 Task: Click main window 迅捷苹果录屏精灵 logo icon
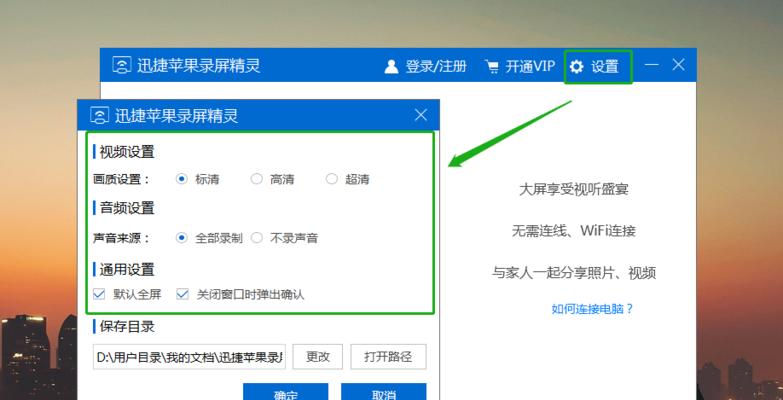(x=121, y=65)
